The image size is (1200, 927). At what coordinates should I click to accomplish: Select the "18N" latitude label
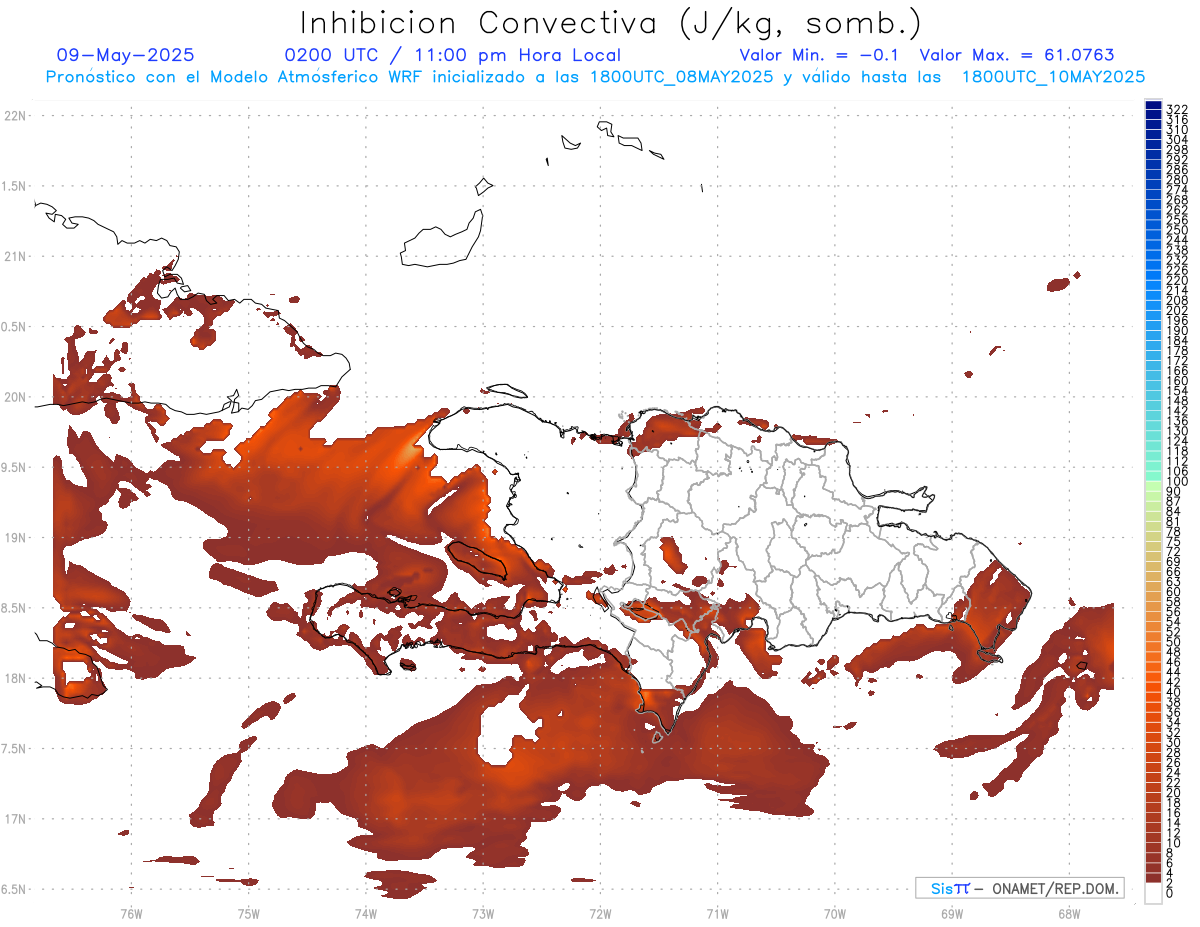[x=17, y=678]
